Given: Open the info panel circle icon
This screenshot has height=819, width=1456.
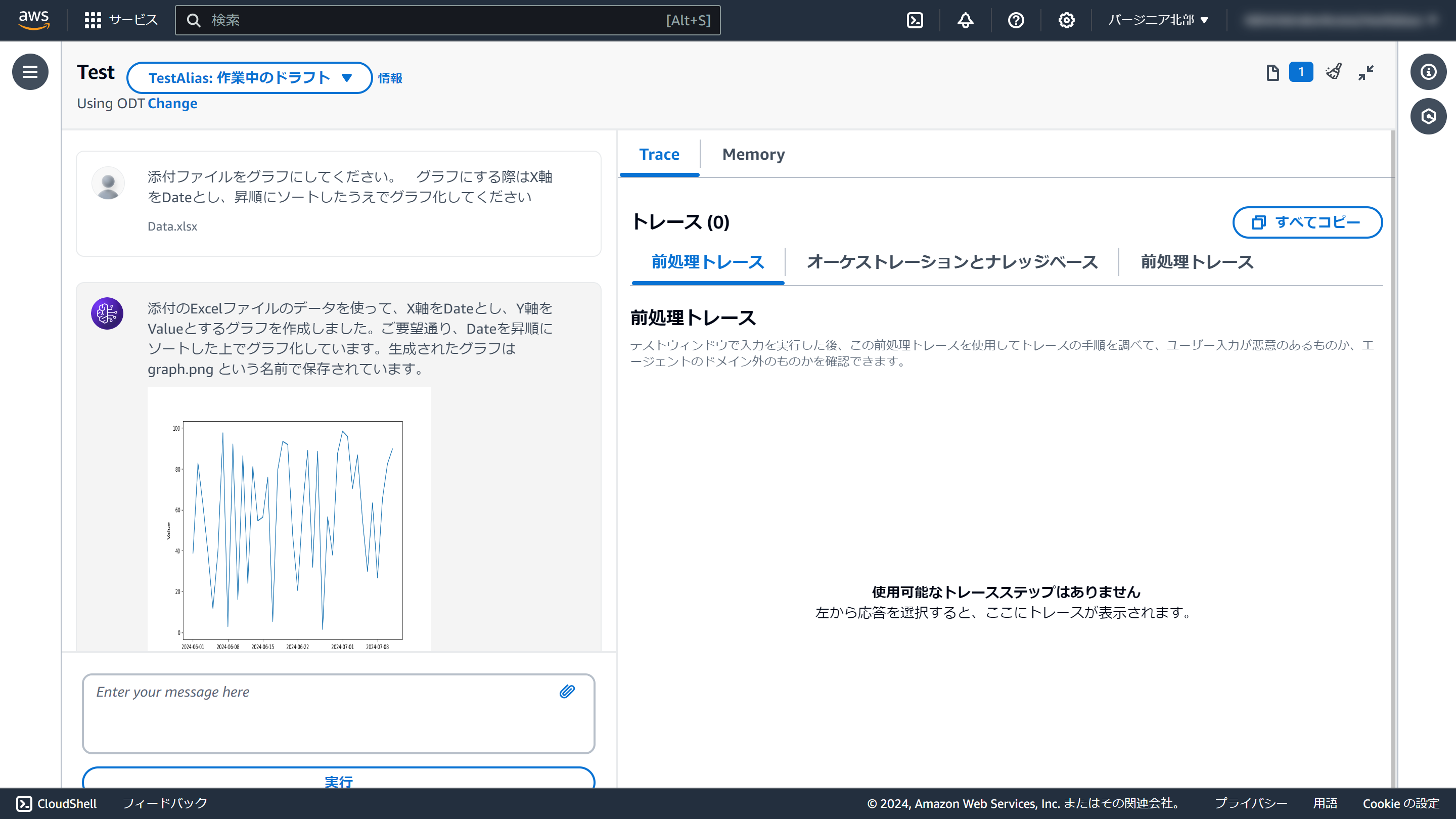Looking at the screenshot, I should (1428, 72).
